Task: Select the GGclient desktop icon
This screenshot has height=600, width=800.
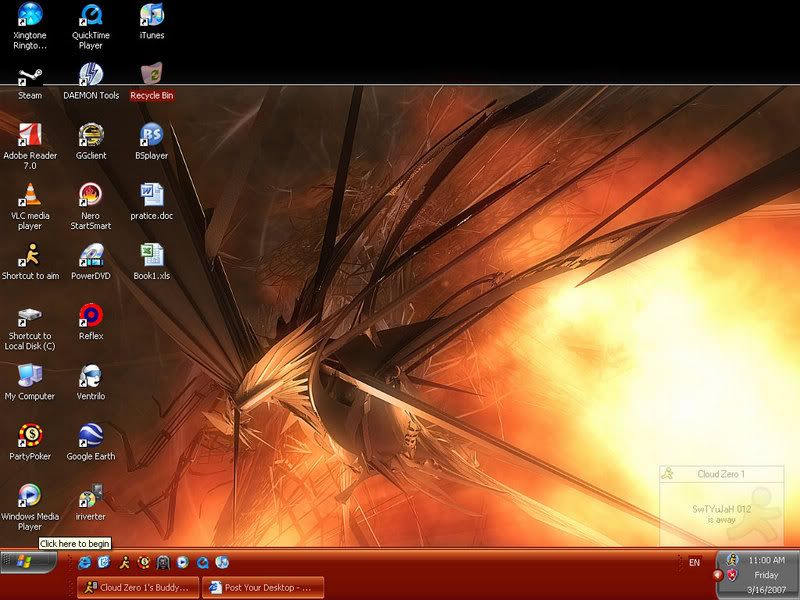Action: tap(91, 141)
